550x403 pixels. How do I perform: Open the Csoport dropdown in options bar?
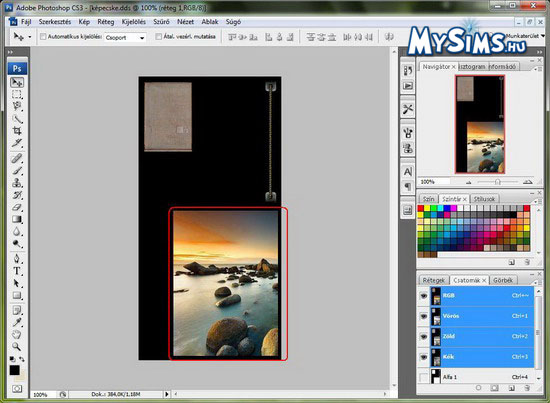click(125, 37)
